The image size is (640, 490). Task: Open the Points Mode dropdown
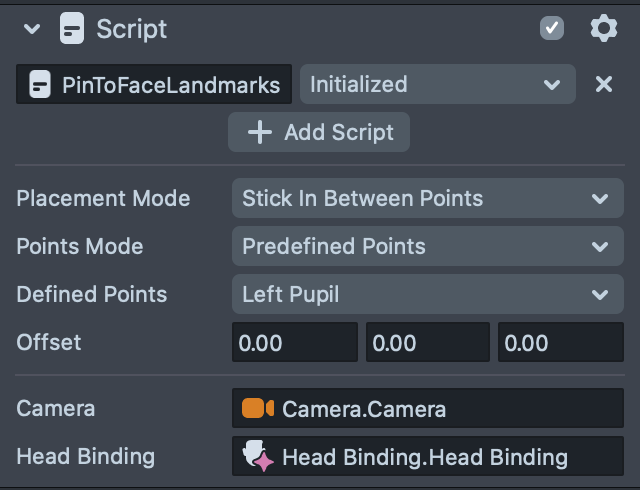point(427,246)
